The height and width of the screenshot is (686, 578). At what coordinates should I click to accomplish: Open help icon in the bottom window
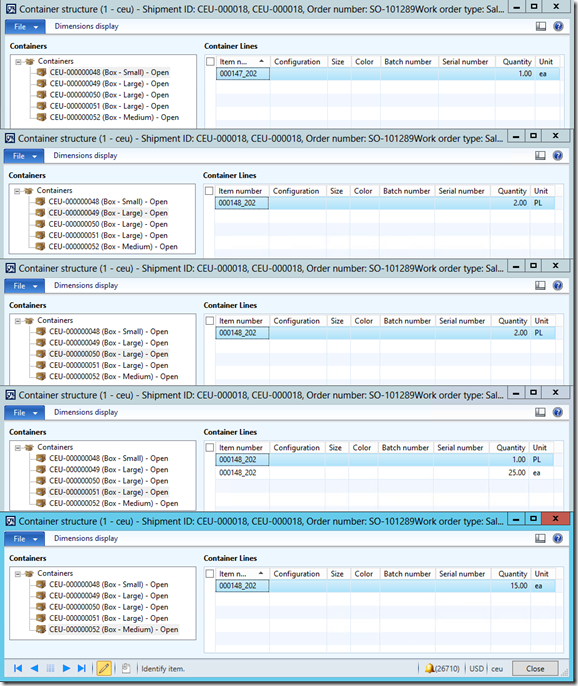(x=557, y=538)
